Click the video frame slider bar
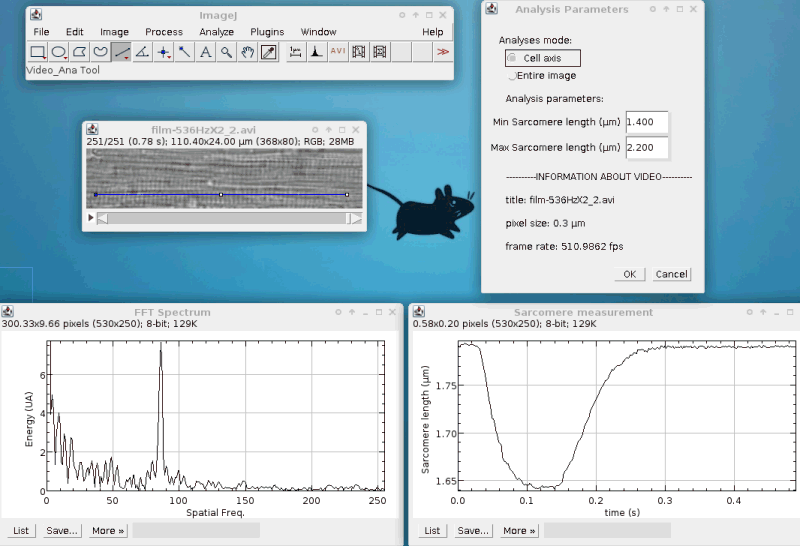This screenshot has width=800, height=546. pos(227,218)
